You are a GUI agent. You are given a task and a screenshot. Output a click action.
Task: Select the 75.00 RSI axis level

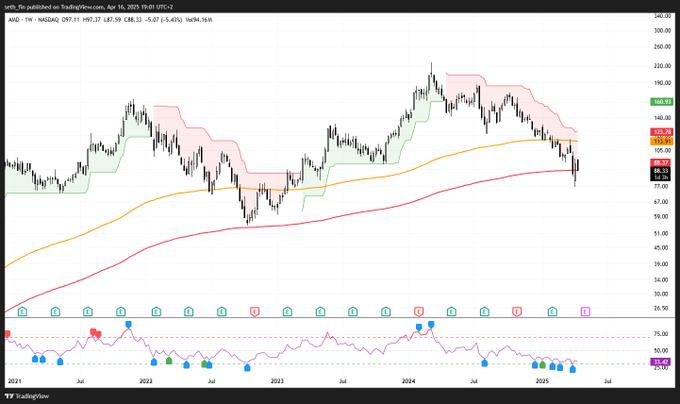coord(661,334)
